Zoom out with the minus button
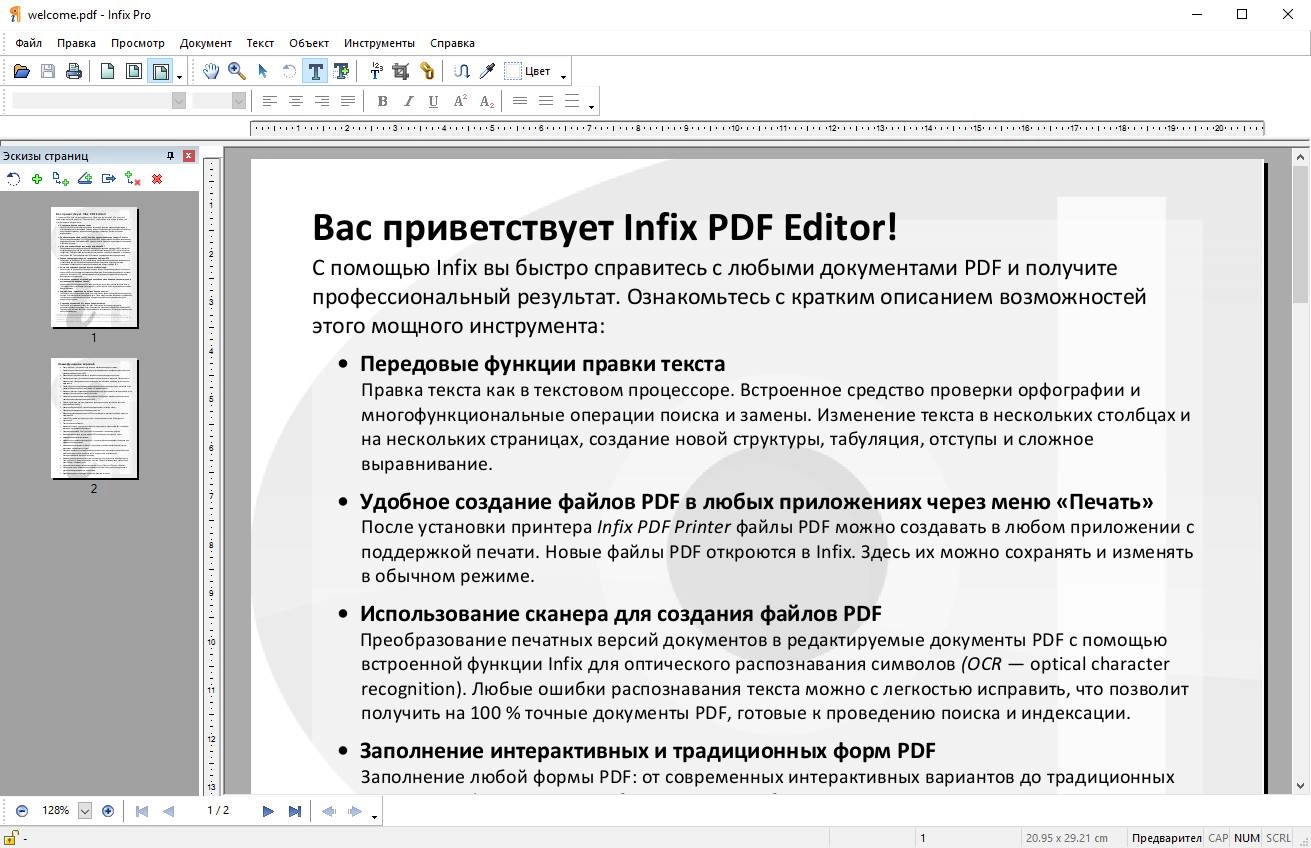The height and width of the screenshot is (848, 1311). pos(22,811)
